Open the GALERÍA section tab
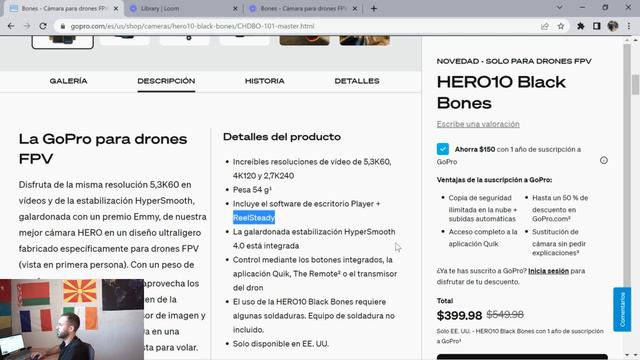640x360 pixels. click(68, 81)
